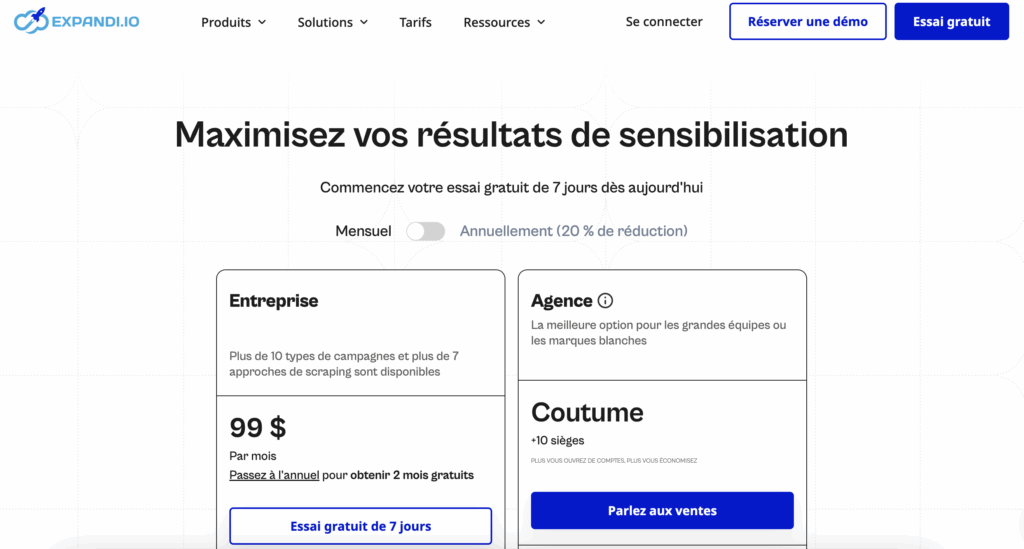Screen dimensions: 1024x549
Task: Click the info icon next to Agence
Action: pyautogui.click(x=605, y=301)
